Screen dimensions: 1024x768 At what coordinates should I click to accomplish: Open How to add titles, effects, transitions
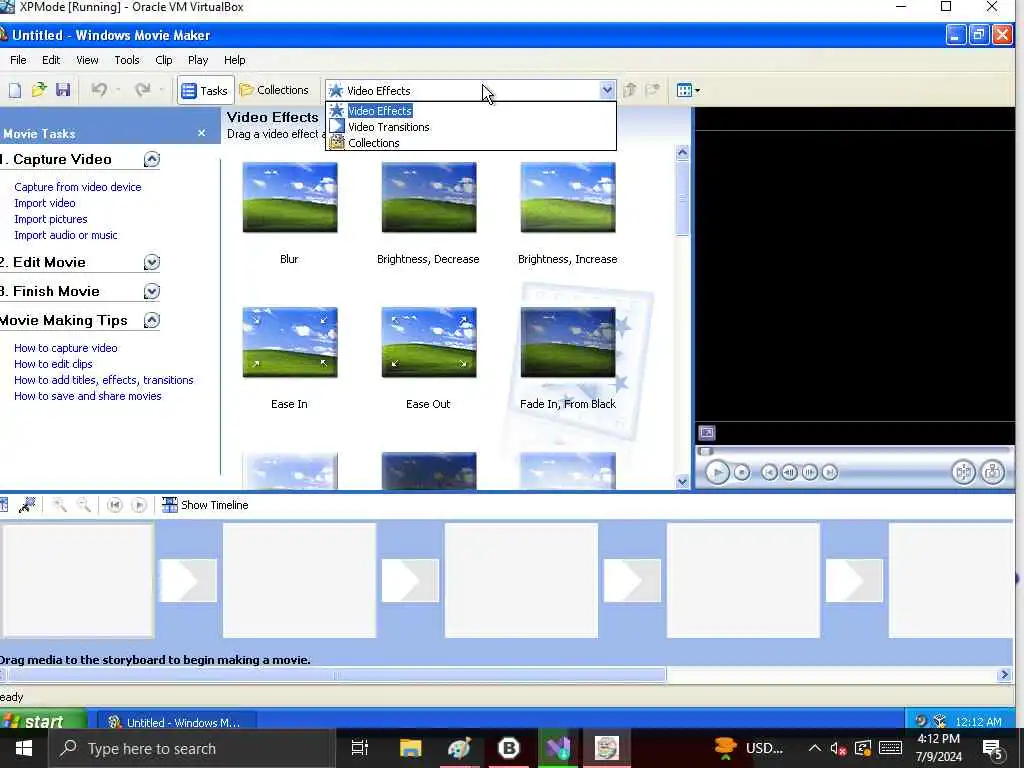click(103, 380)
